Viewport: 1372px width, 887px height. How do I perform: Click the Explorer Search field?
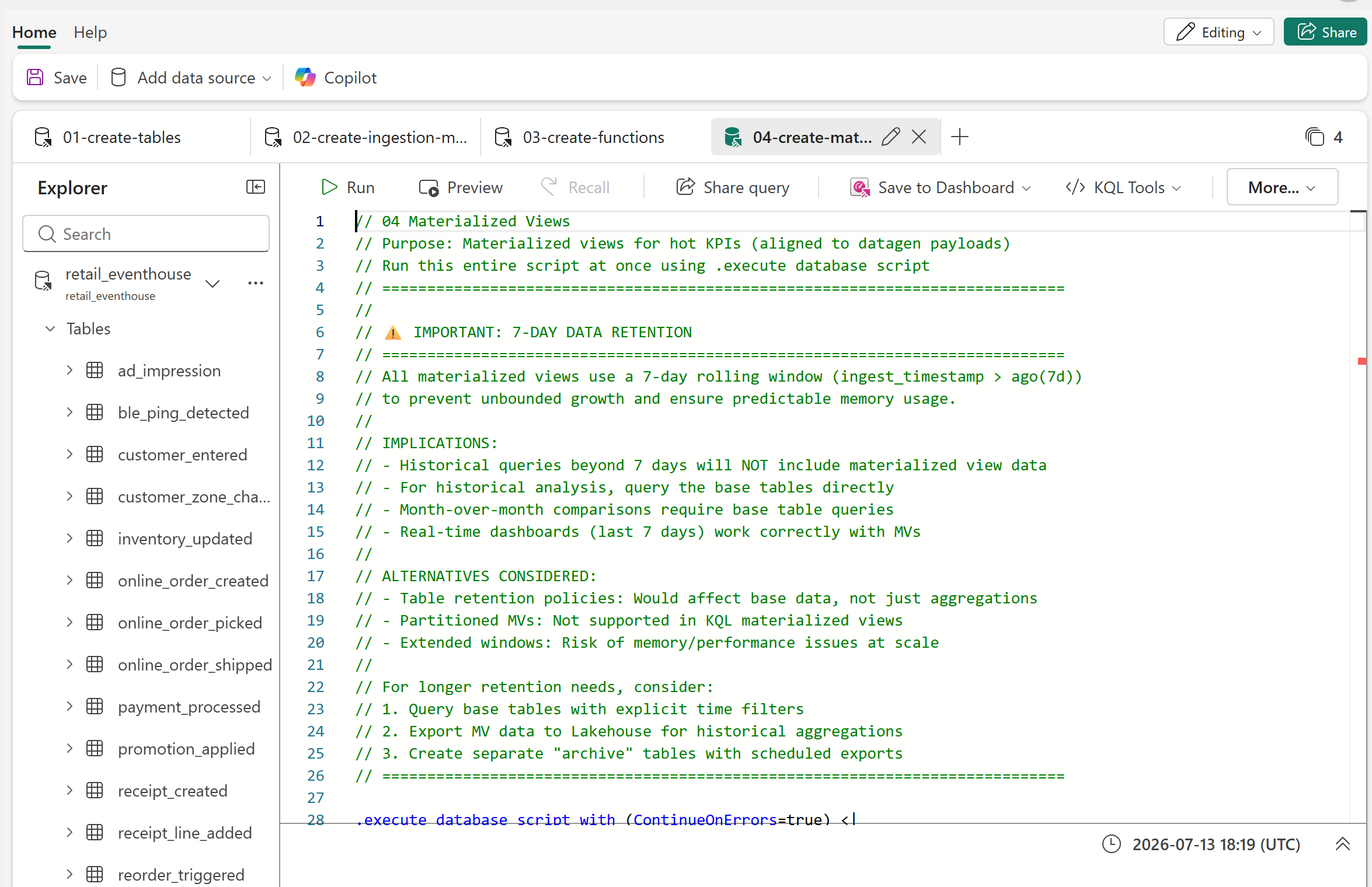click(x=146, y=234)
